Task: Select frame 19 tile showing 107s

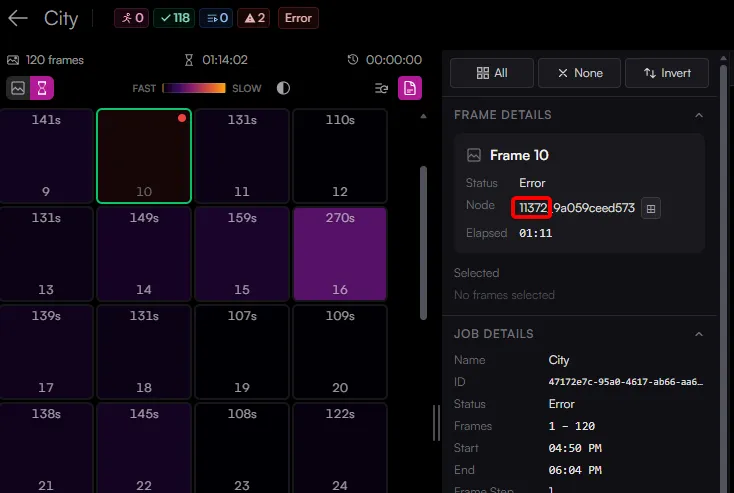Action: (x=242, y=352)
